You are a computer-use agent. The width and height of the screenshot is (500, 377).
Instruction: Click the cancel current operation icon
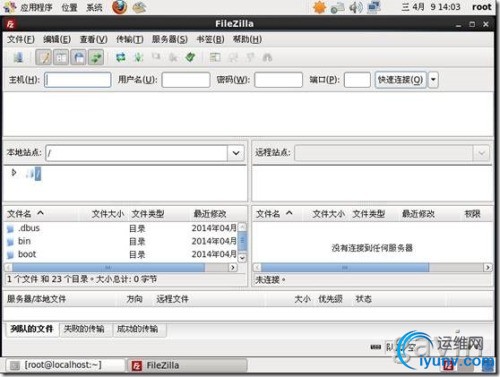pyautogui.click(x=156, y=57)
